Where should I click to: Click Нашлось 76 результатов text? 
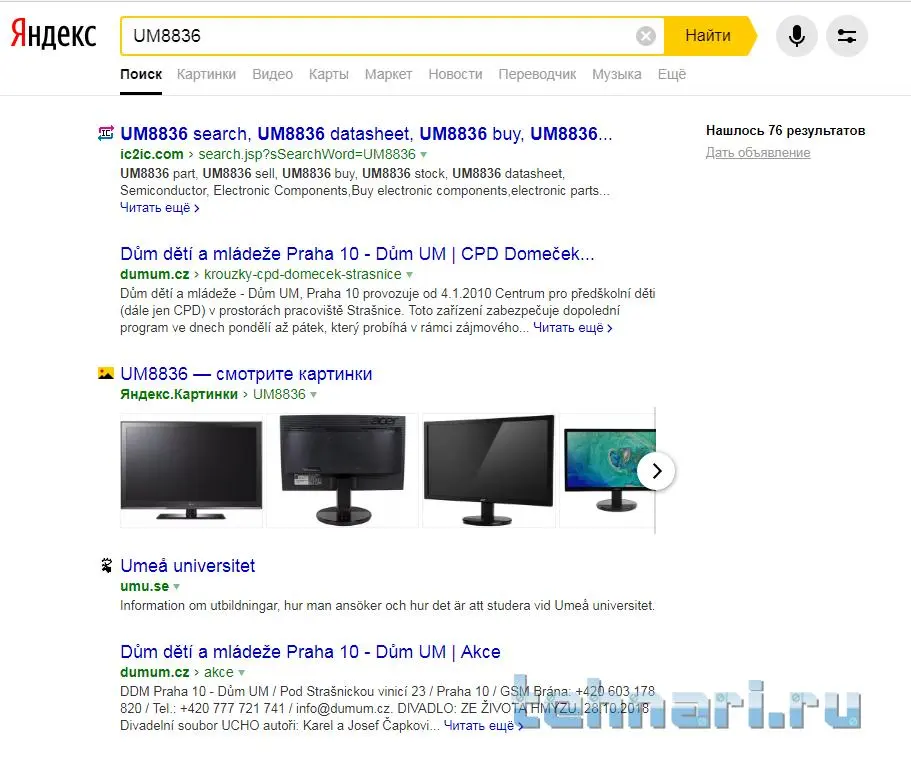coord(786,131)
